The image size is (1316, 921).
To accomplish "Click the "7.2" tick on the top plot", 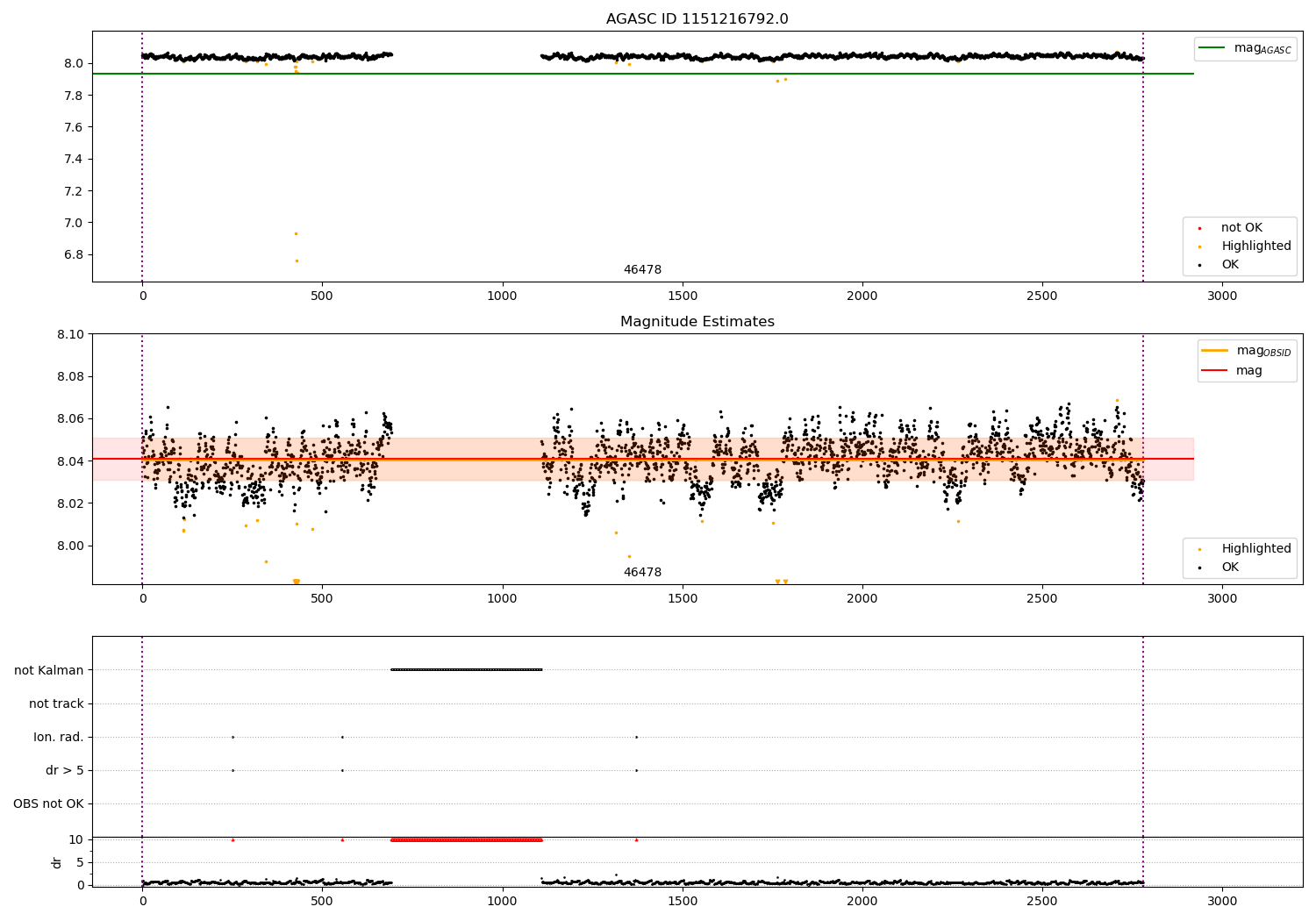I will (75, 191).
